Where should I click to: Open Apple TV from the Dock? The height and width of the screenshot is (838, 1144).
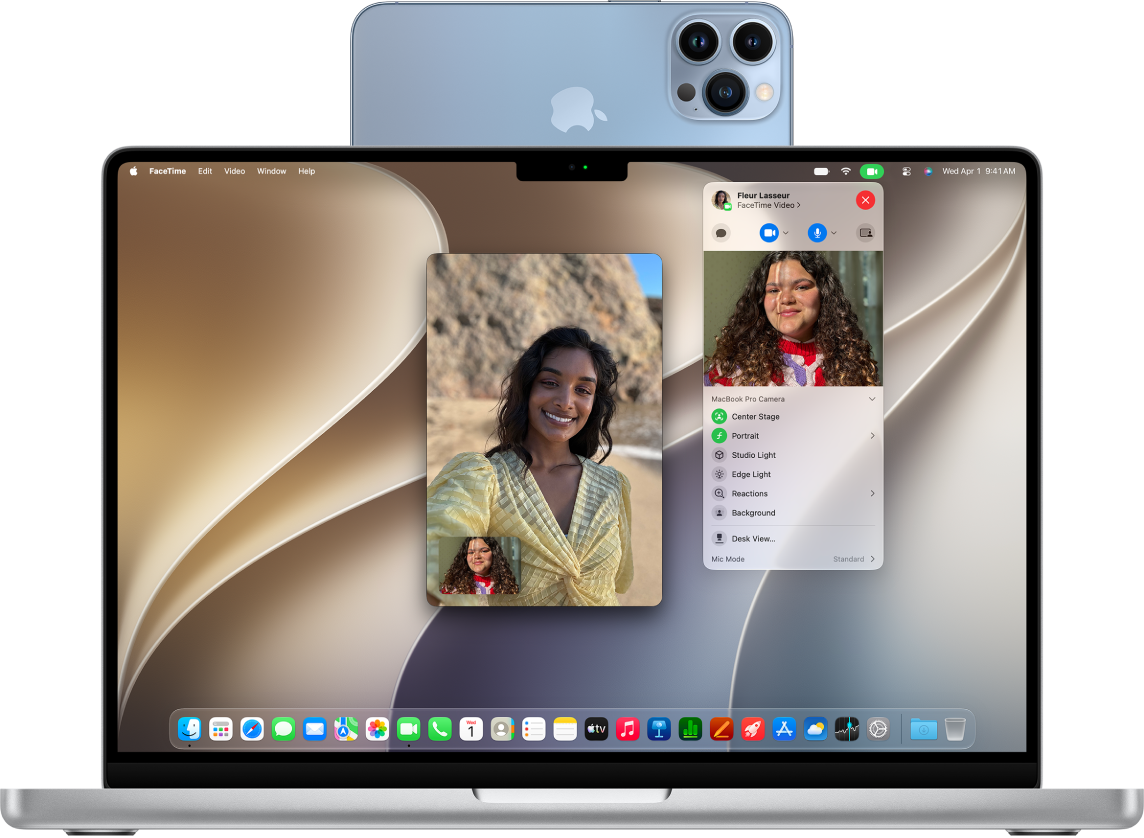(597, 729)
